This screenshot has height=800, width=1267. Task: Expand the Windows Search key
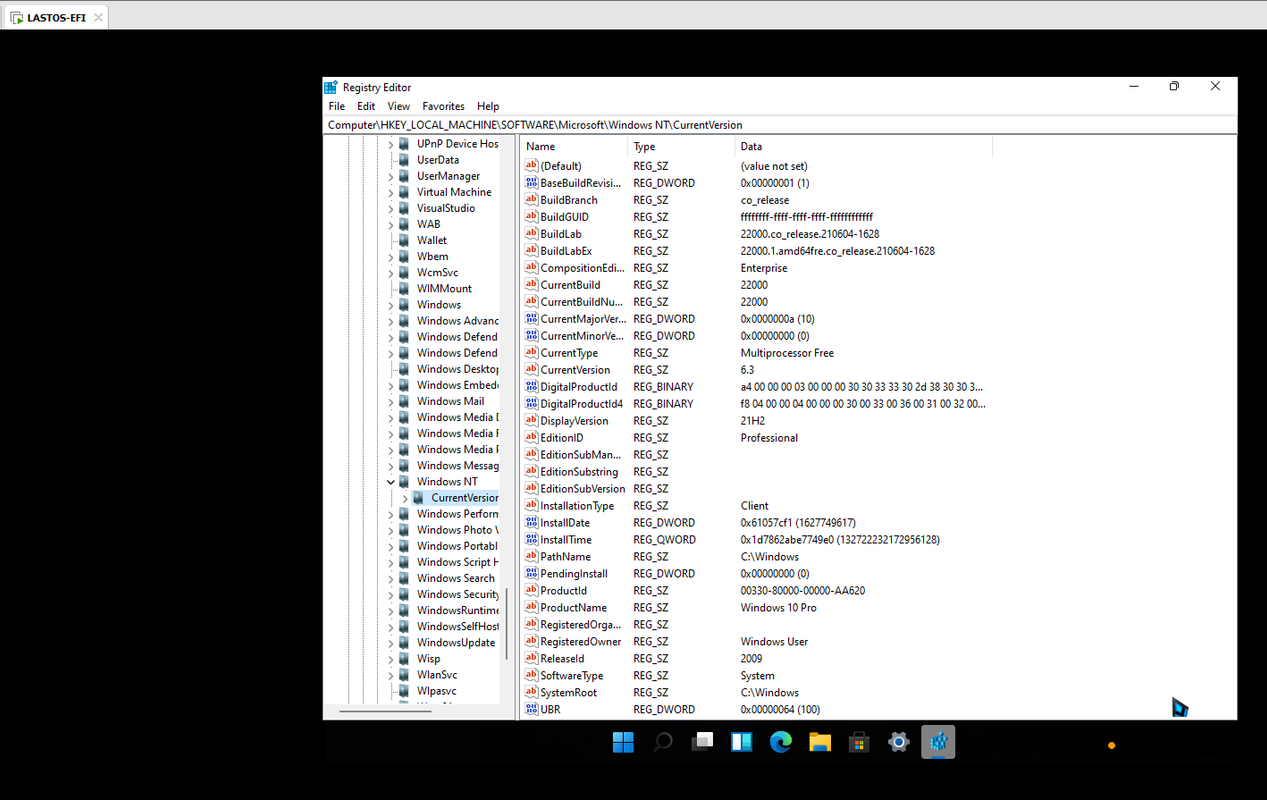pyautogui.click(x=391, y=578)
